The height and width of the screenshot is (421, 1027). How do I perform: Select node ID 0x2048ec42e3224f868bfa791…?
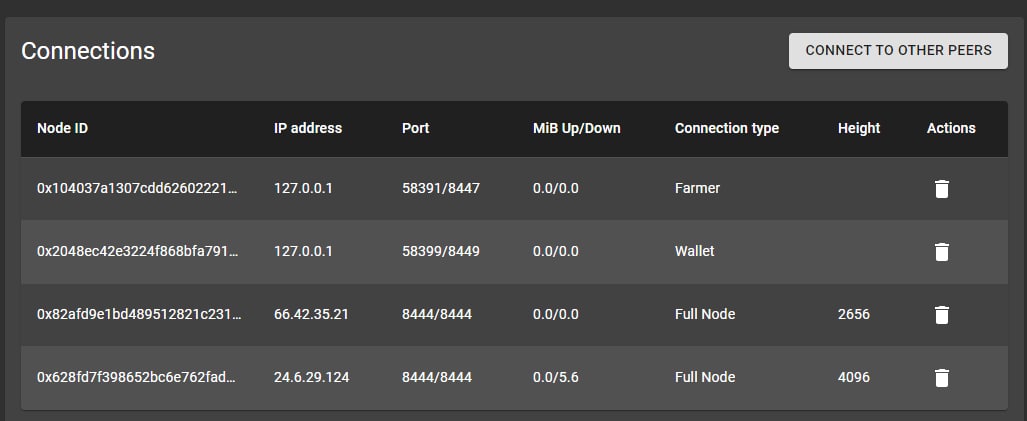(x=138, y=251)
